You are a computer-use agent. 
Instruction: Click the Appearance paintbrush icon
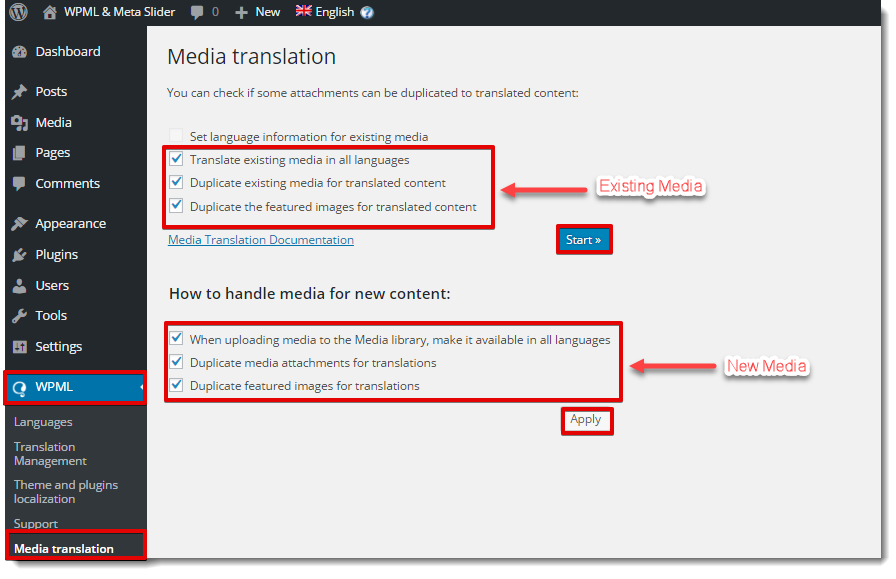pyautogui.click(x=19, y=224)
